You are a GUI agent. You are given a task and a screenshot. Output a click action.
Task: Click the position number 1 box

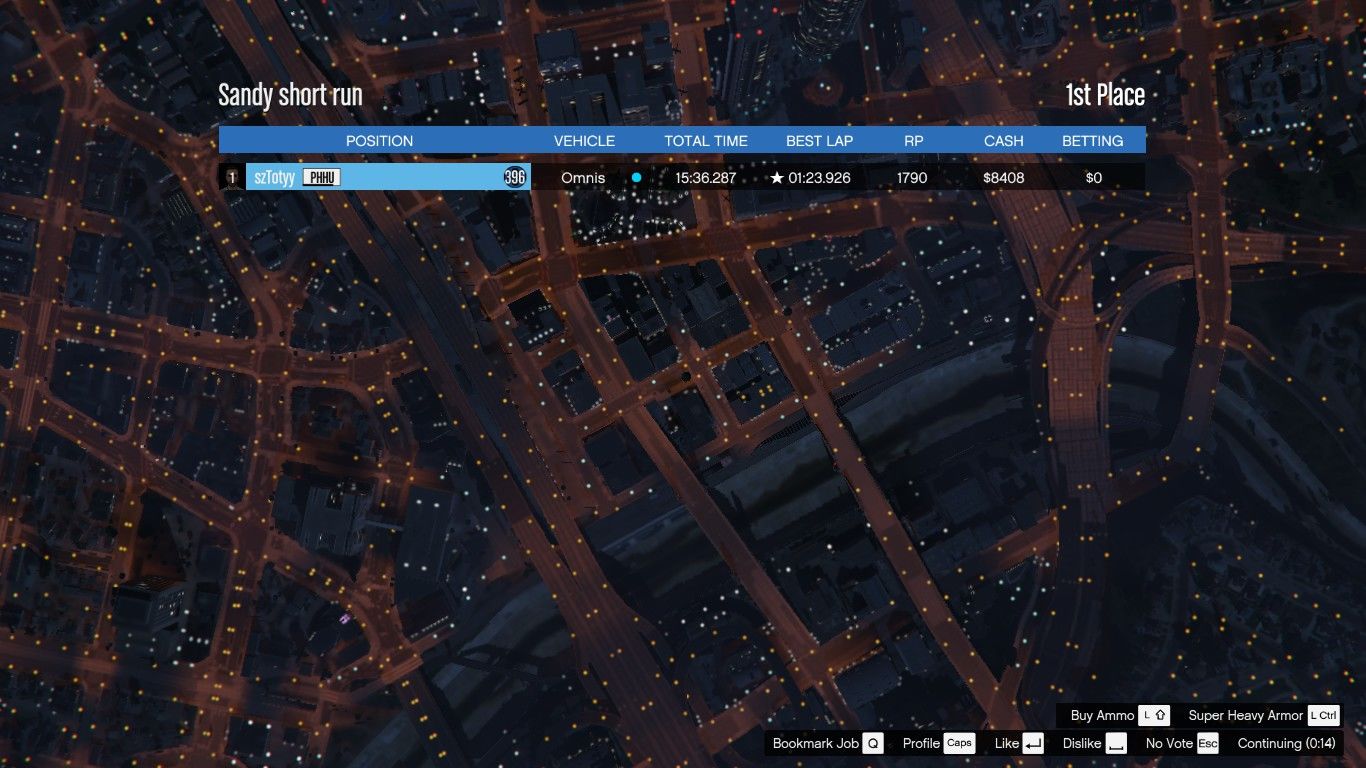(231, 177)
